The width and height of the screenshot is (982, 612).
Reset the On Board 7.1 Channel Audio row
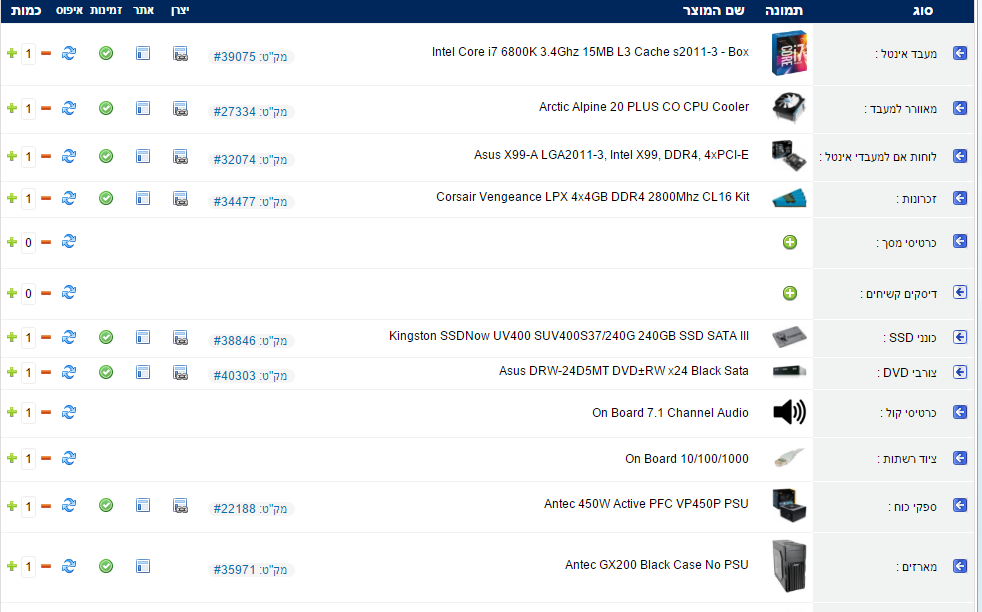[x=69, y=412]
